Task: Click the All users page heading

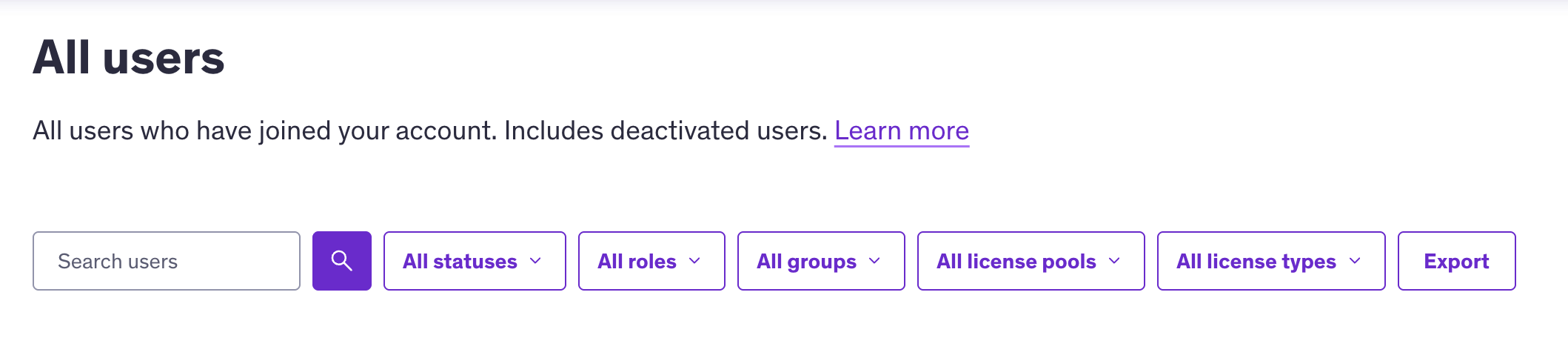Action: coord(129,58)
